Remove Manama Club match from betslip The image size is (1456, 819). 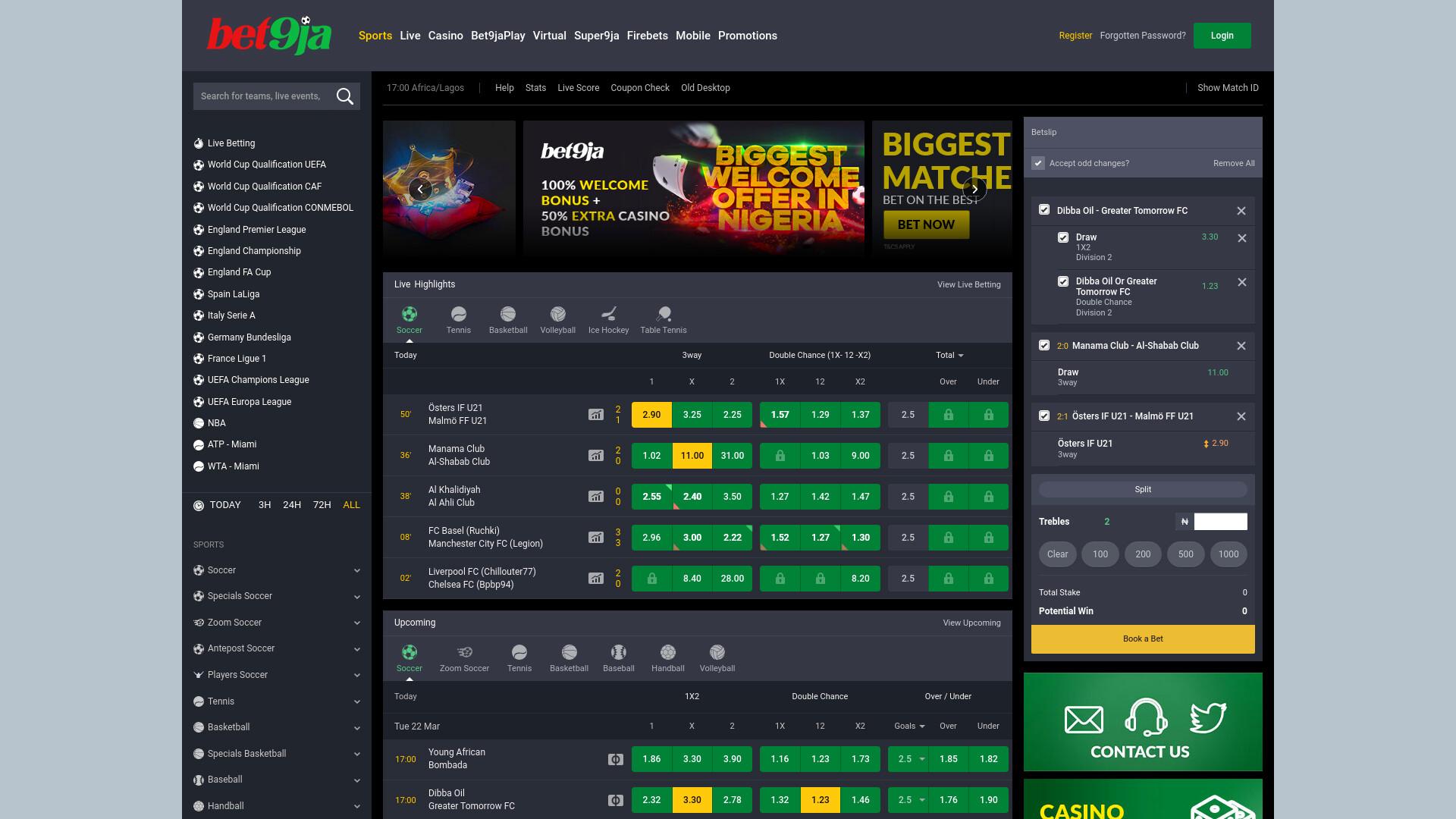point(1241,346)
